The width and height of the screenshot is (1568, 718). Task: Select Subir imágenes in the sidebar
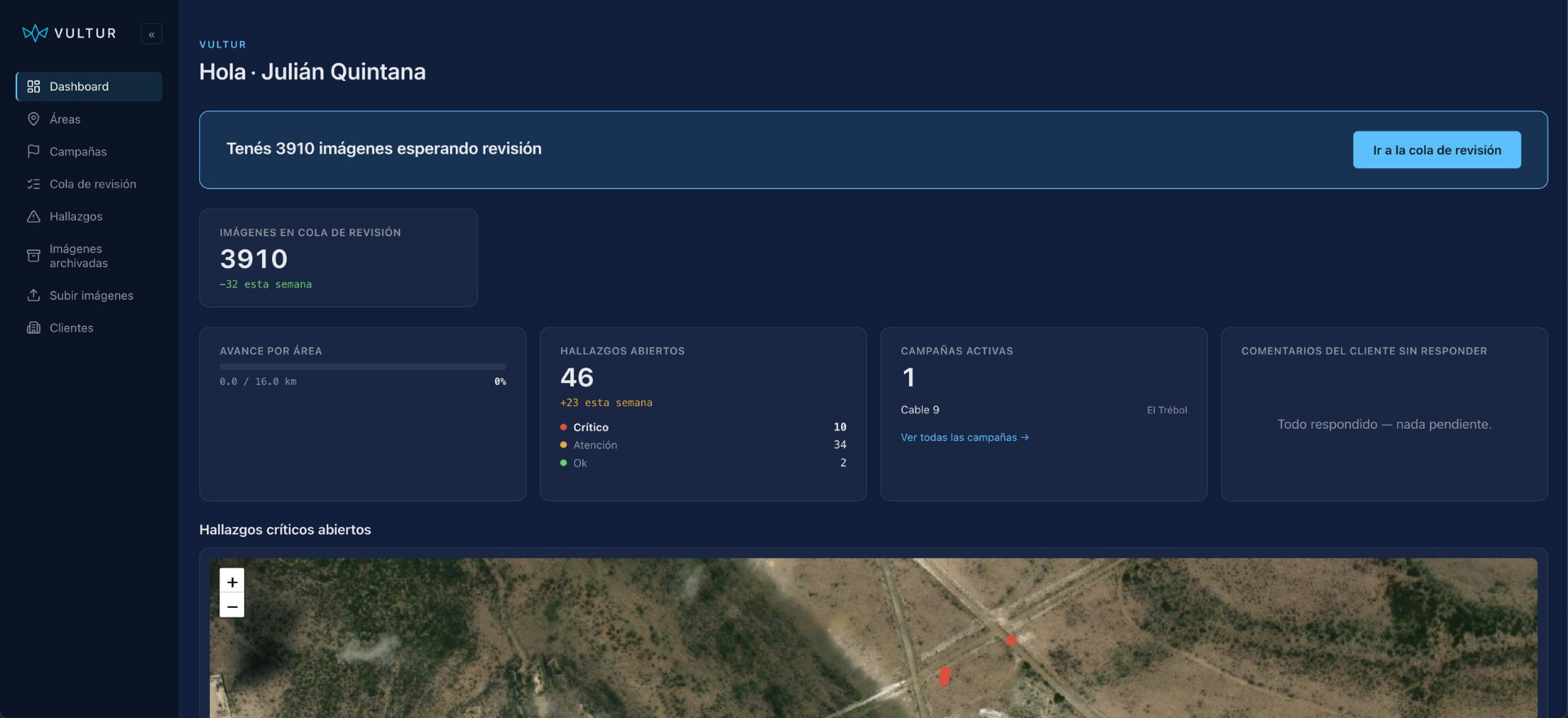coord(89,295)
